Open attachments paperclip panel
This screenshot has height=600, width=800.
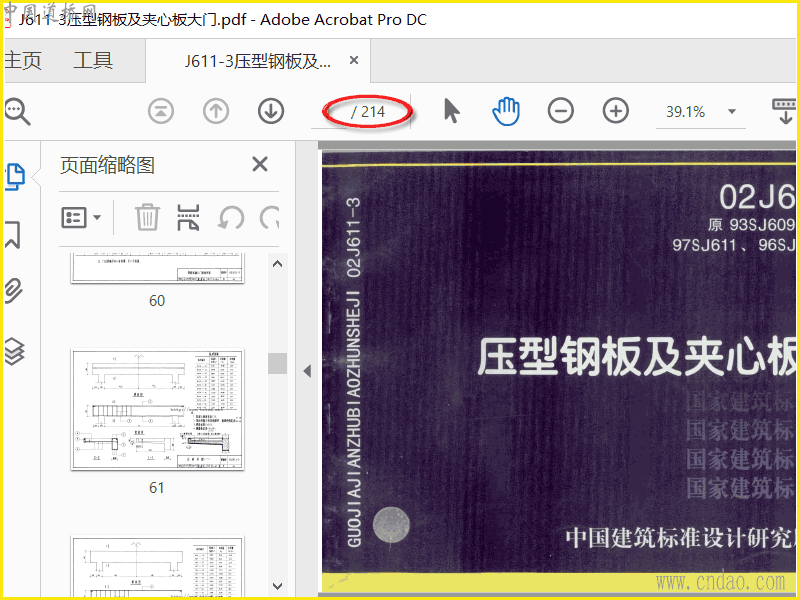coord(14,291)
